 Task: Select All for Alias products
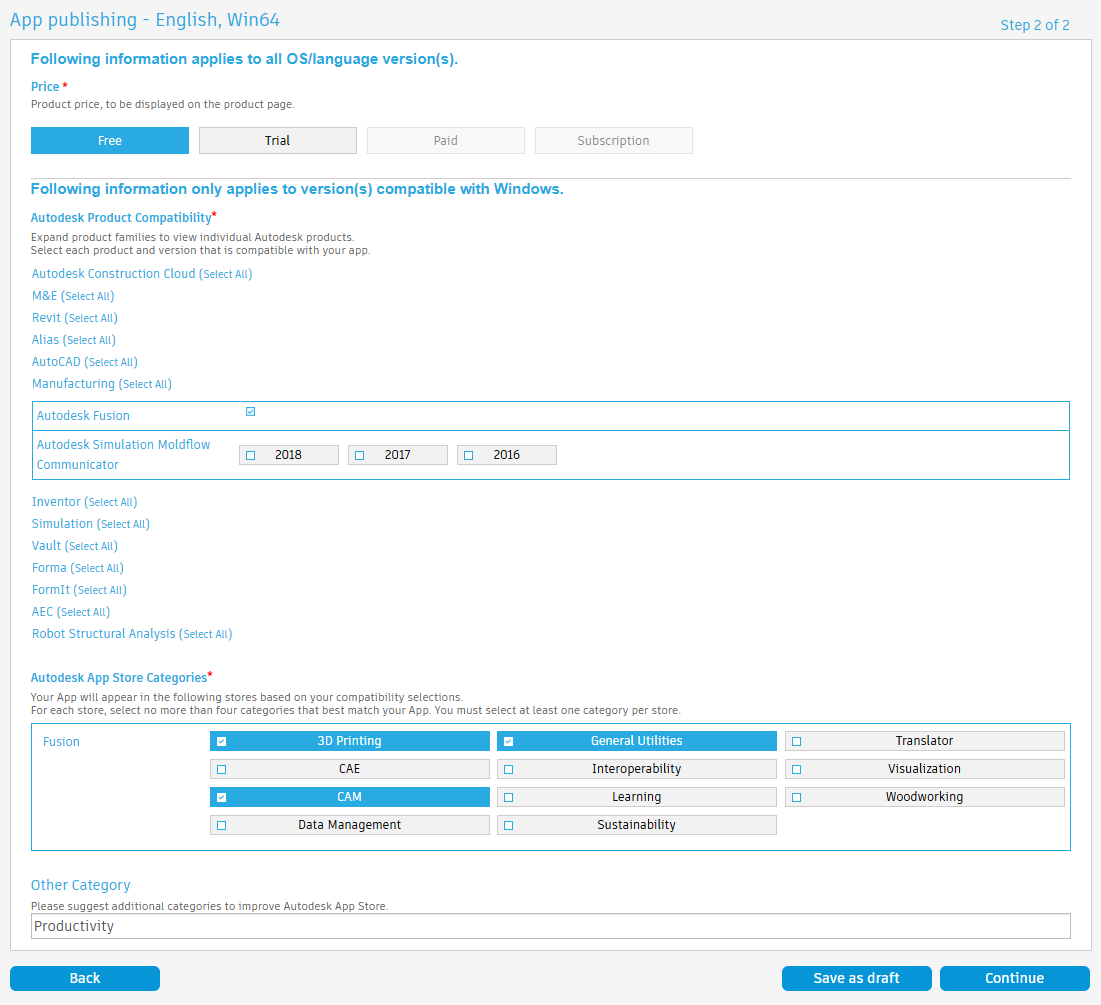point(89,340)
